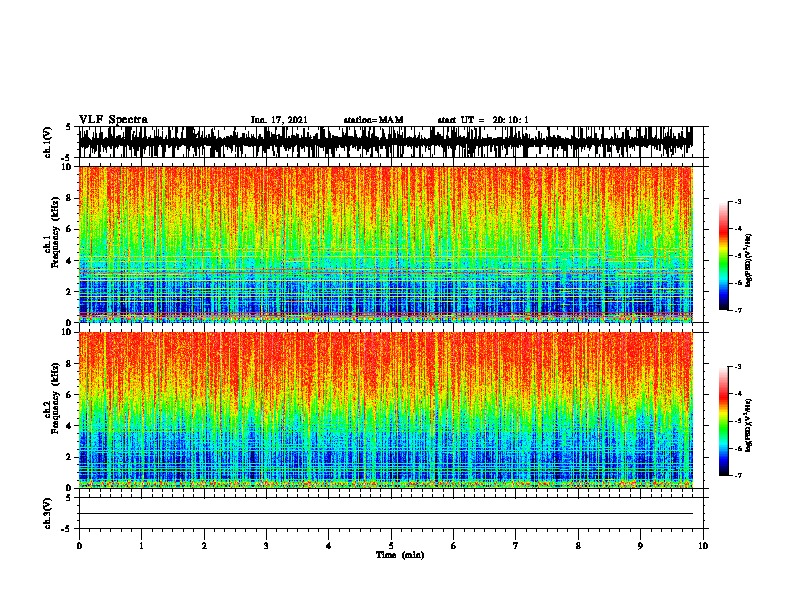Viewport: 792px width, 612px height.
Task: Click time axis tick label "3"
Action: 266,545
